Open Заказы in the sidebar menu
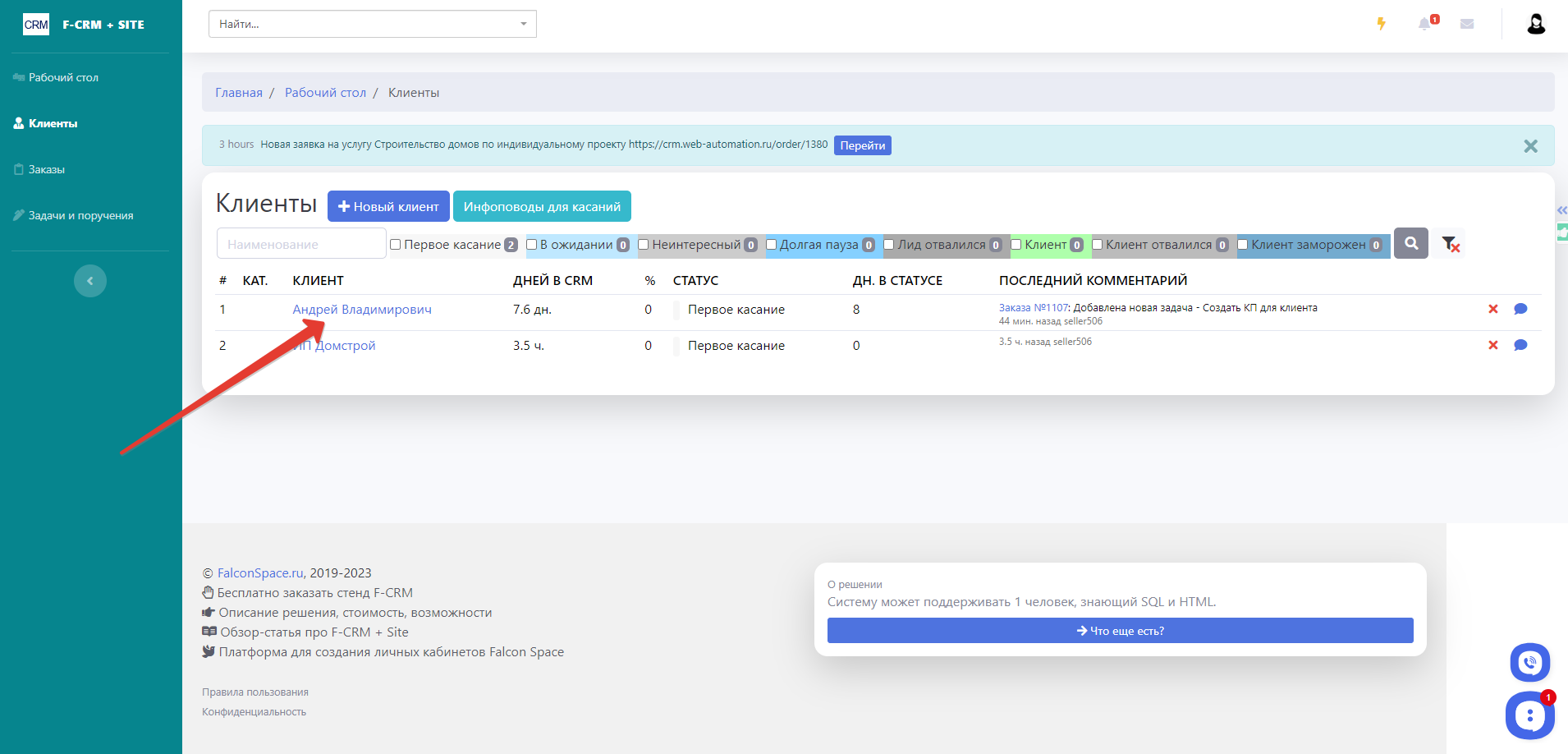The image size is (1568, 754). click(46, 170)
